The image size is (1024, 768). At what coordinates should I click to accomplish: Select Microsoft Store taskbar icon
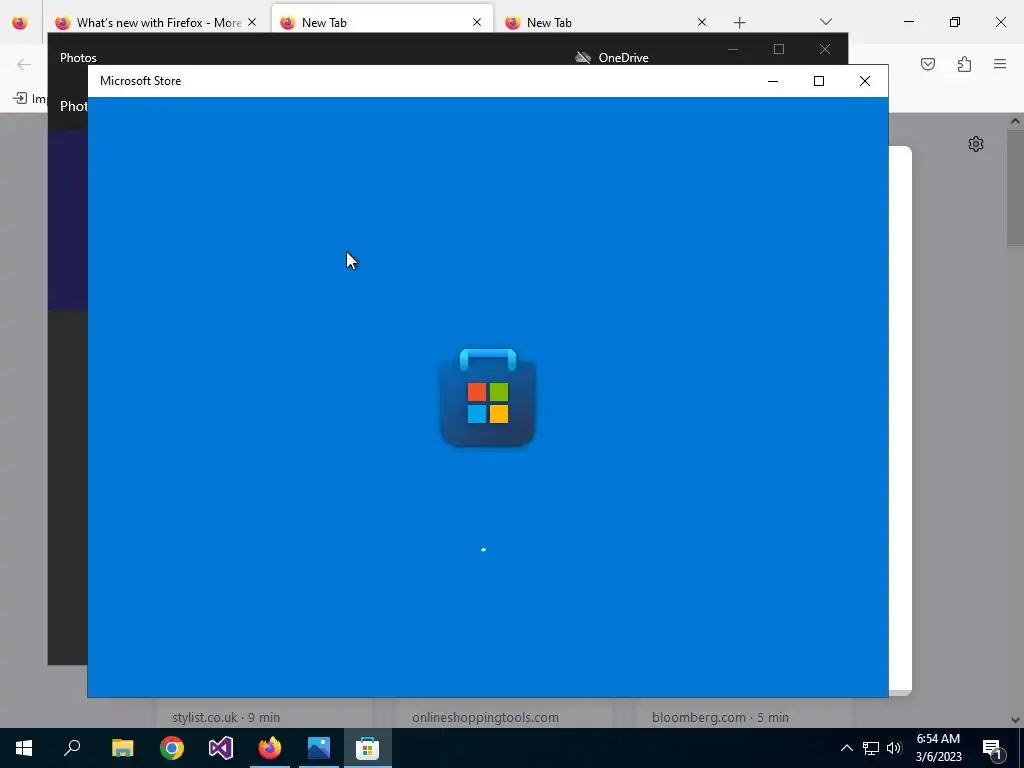click(x=368, y=748)
